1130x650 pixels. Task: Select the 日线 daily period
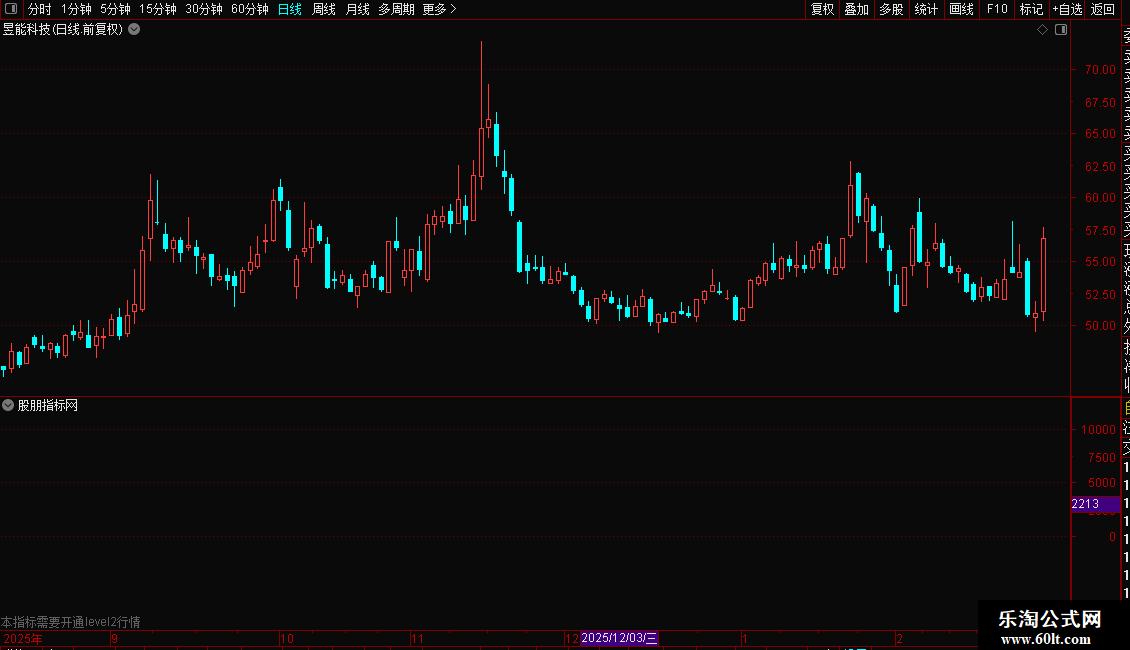[x=290, y=9]
